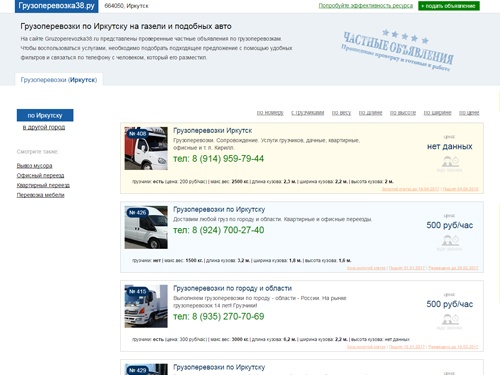Sort listings 'по ширине'
The image size is (500, 375).
[x=437, y=113]
